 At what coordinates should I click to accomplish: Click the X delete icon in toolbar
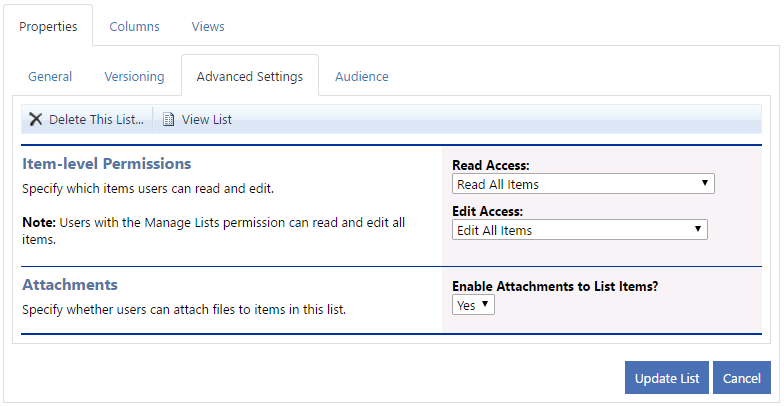(36, 120)
